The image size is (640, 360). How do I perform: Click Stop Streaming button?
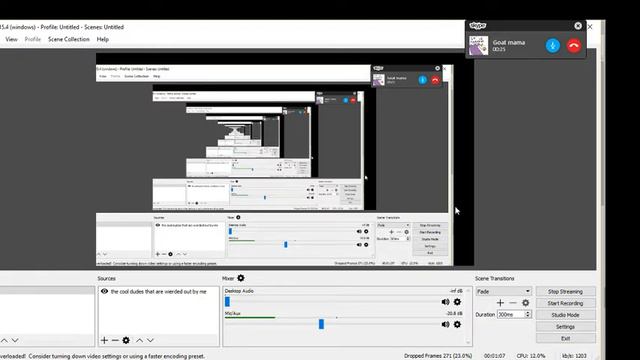coord(565,291)
